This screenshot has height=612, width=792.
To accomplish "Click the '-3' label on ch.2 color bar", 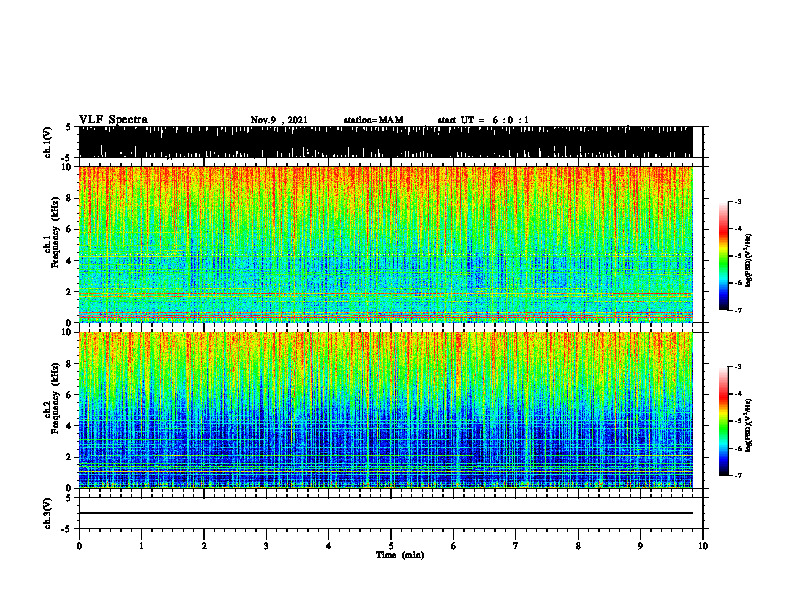I will pos(737,367).
